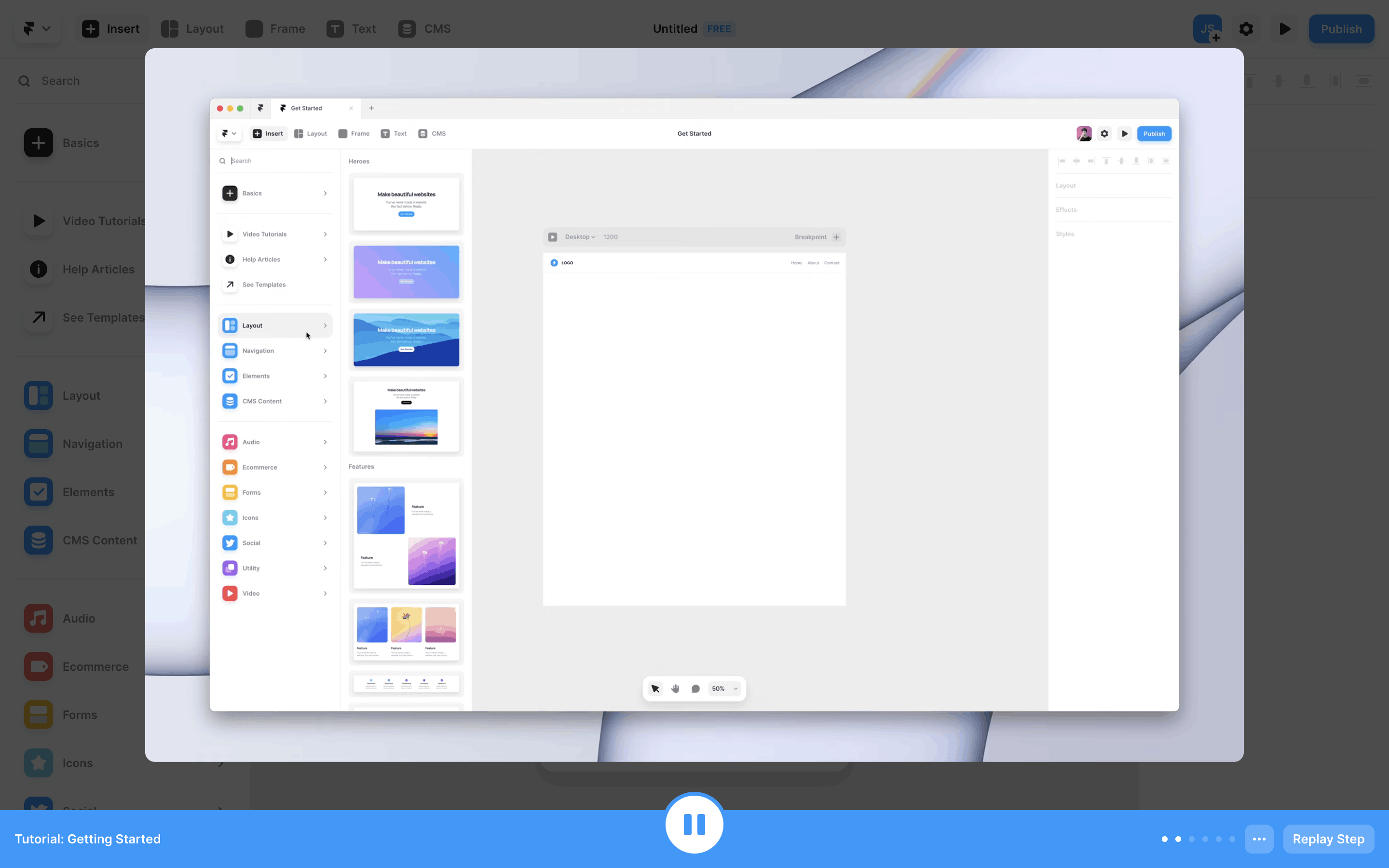Open the settings gear icon
The width and height of the screenshot is (1389, 868).
point(1246,29)
